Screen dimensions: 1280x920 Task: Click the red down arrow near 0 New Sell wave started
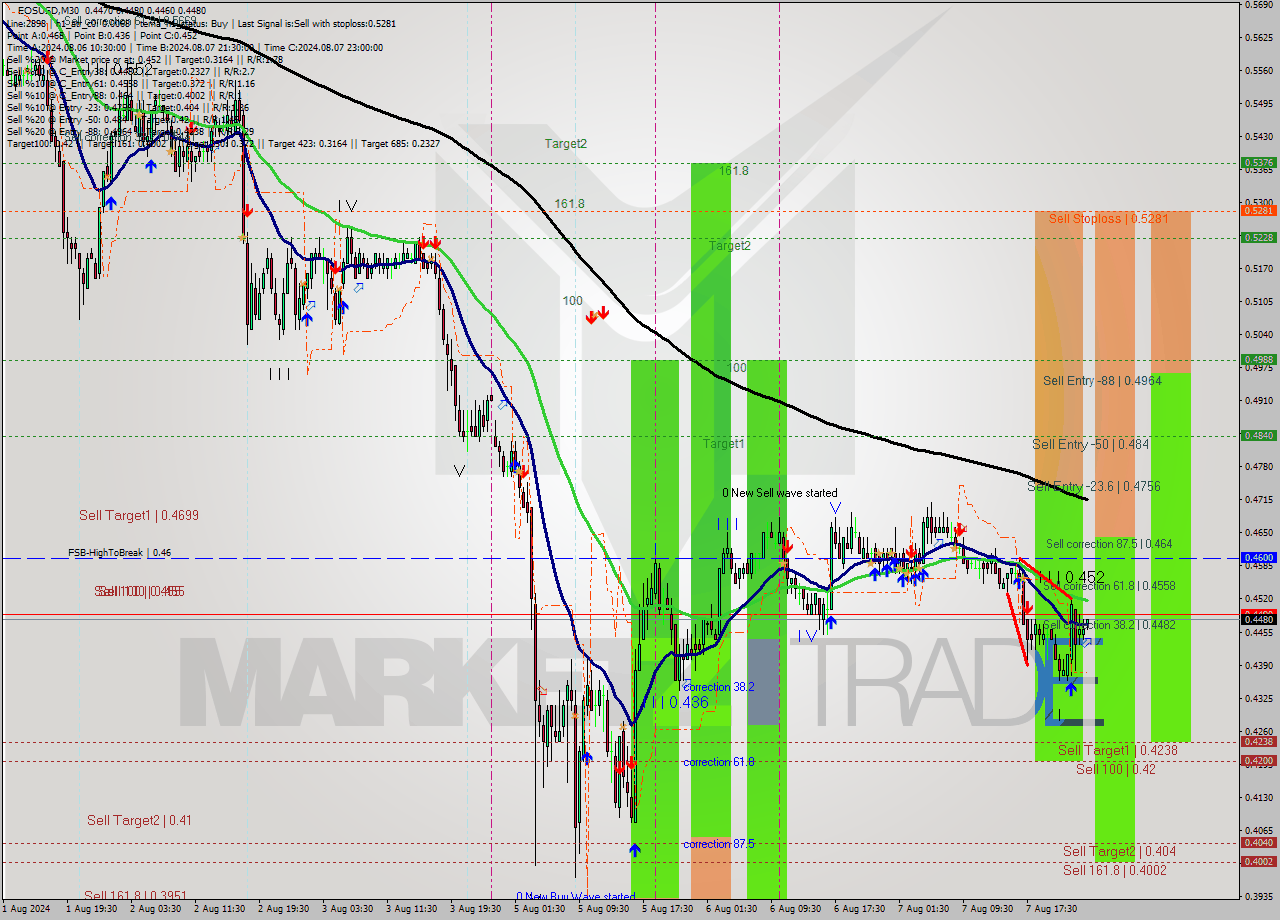[x=787, y=546]
